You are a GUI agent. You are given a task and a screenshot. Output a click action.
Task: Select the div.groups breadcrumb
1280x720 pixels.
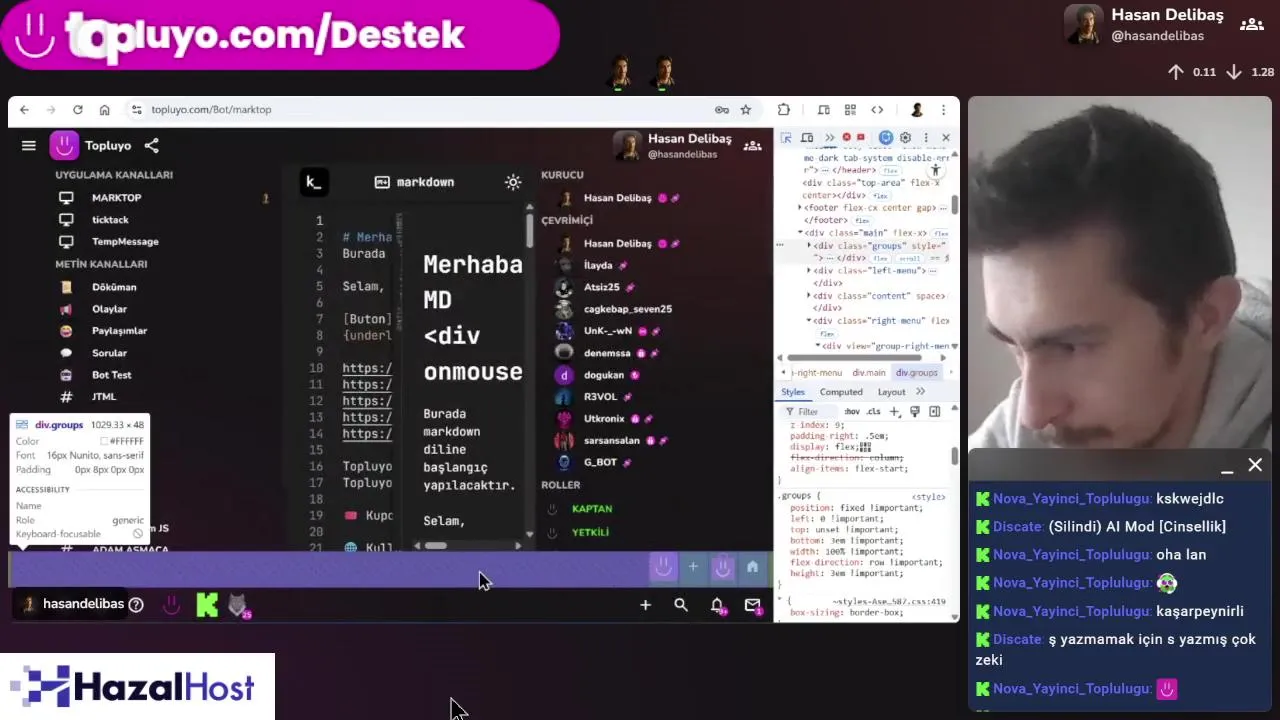click(916, 373)
